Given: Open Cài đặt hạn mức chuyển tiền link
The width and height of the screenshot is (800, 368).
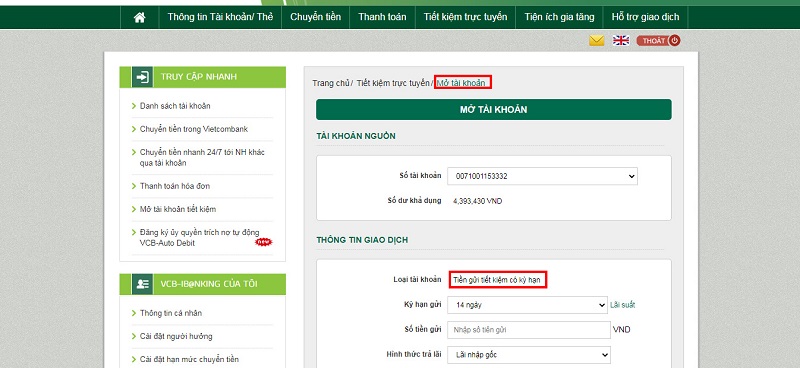Looking at the screenshot, I should pos(189,359).
